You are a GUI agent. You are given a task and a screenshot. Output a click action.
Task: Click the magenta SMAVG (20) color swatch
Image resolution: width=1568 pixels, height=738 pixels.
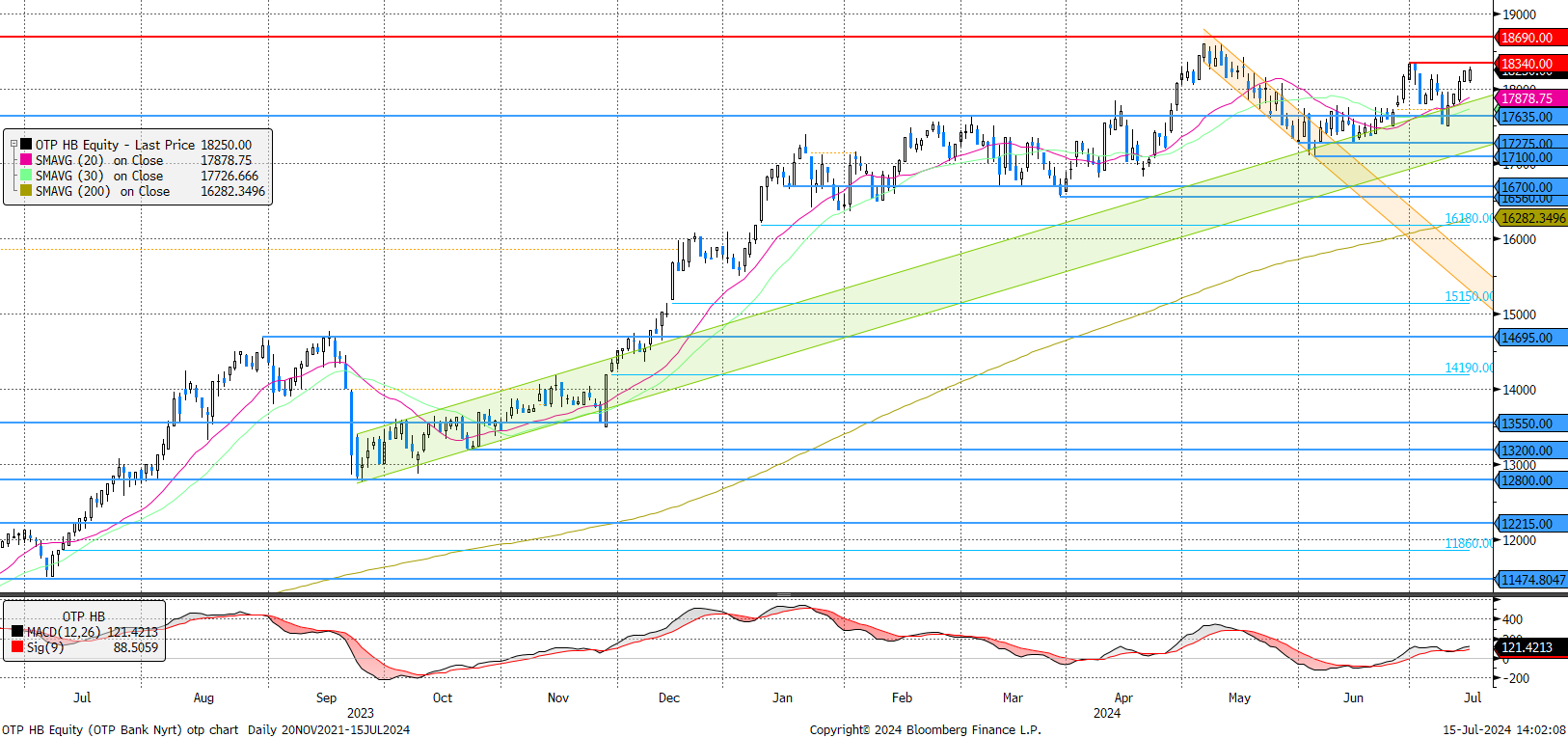(x=26, y=160)
